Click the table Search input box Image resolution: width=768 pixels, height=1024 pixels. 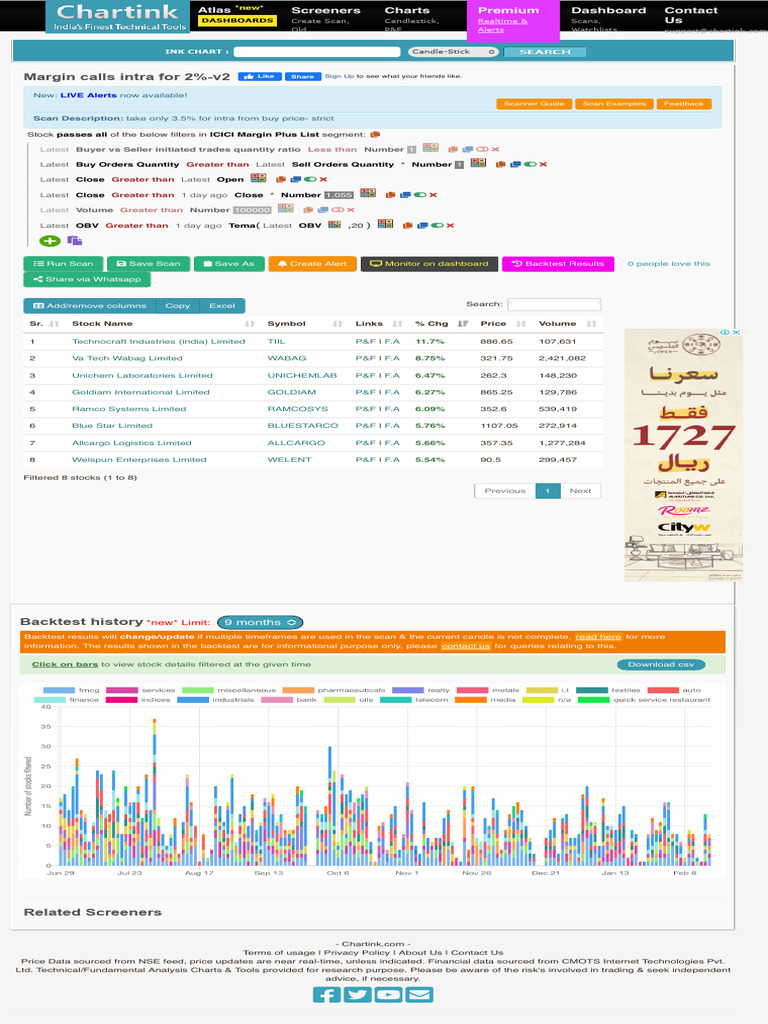[554, 304]
